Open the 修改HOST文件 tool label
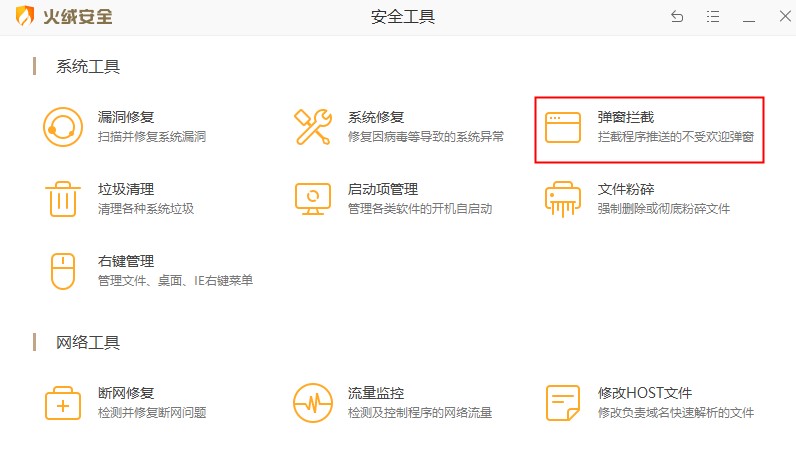This screenshot has width=796, height=458. [645, 393]
